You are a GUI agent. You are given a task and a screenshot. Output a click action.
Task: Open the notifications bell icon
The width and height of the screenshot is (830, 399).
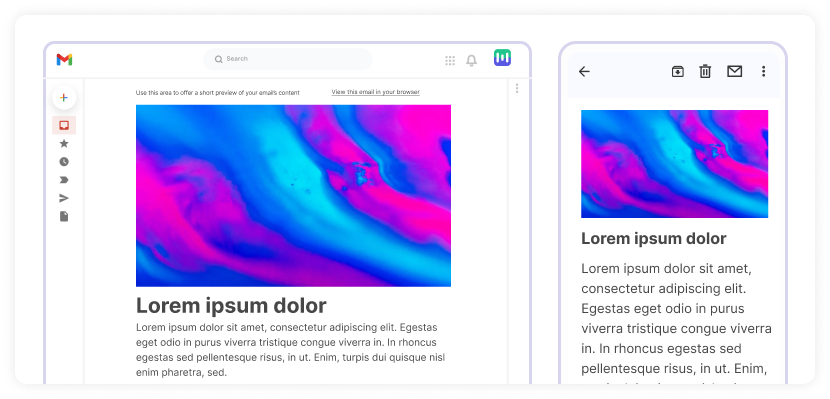(x=471, y=61)
